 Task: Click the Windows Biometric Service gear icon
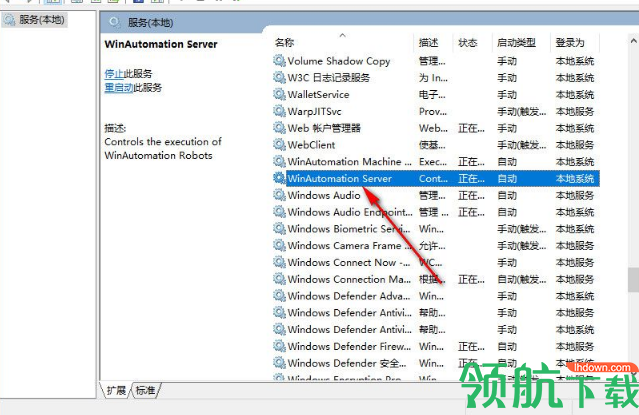pos(279,229)
